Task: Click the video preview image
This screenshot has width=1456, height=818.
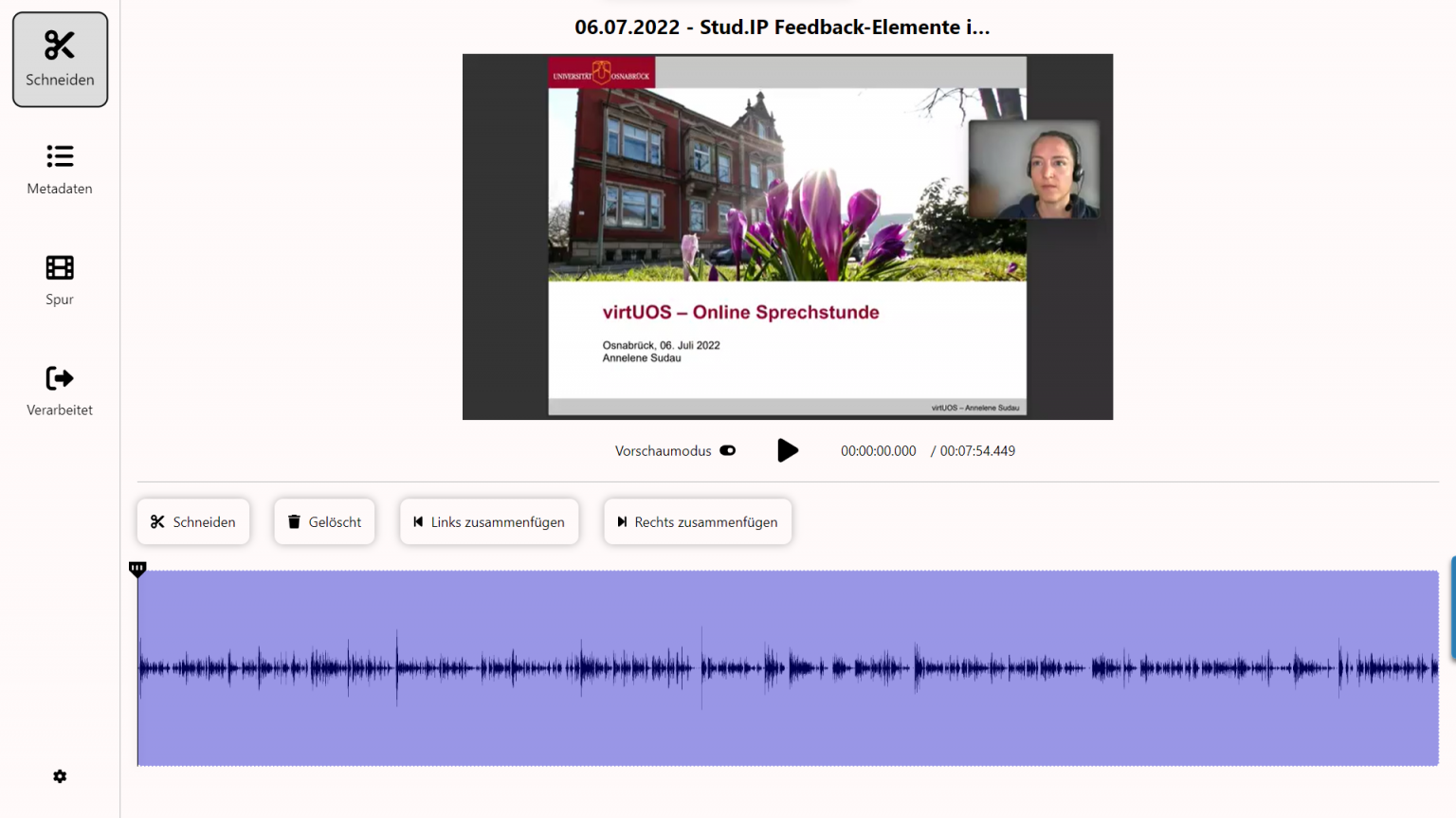Action: coord(787,236)
